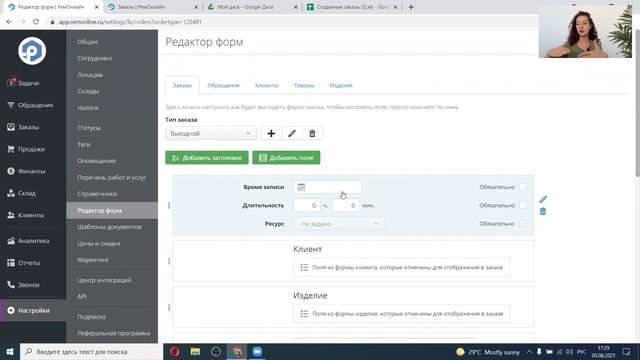Grab drag handle of the Время записи block

click(x=169, y=205)
